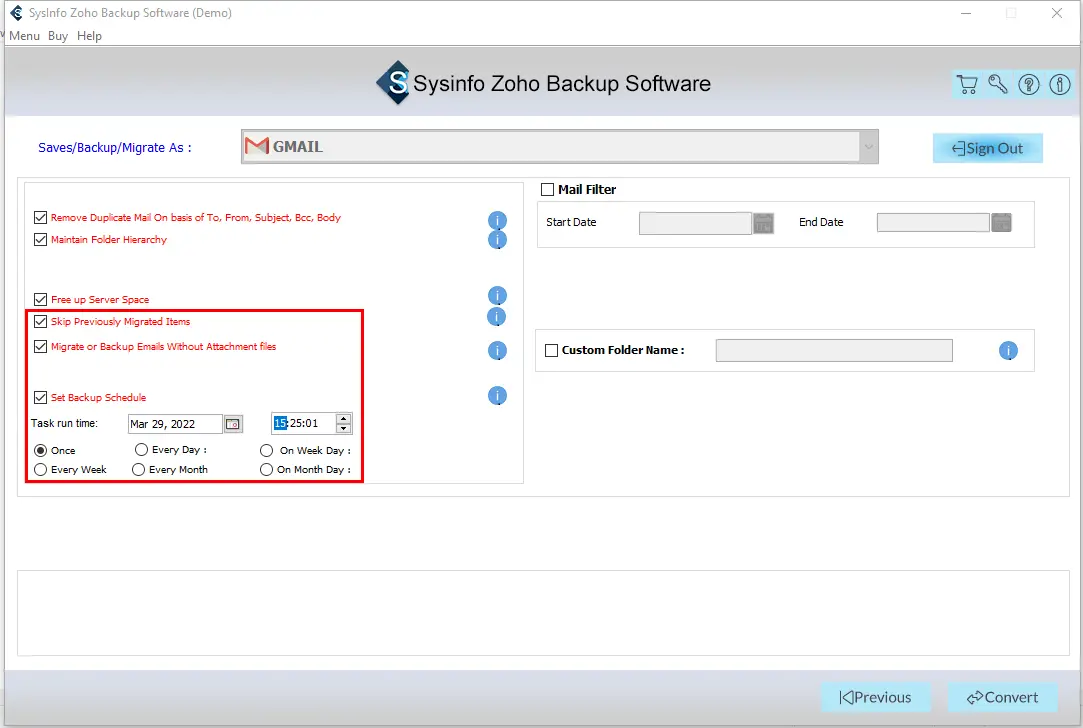
Task: Close the application window
Action: point(1057,13)
